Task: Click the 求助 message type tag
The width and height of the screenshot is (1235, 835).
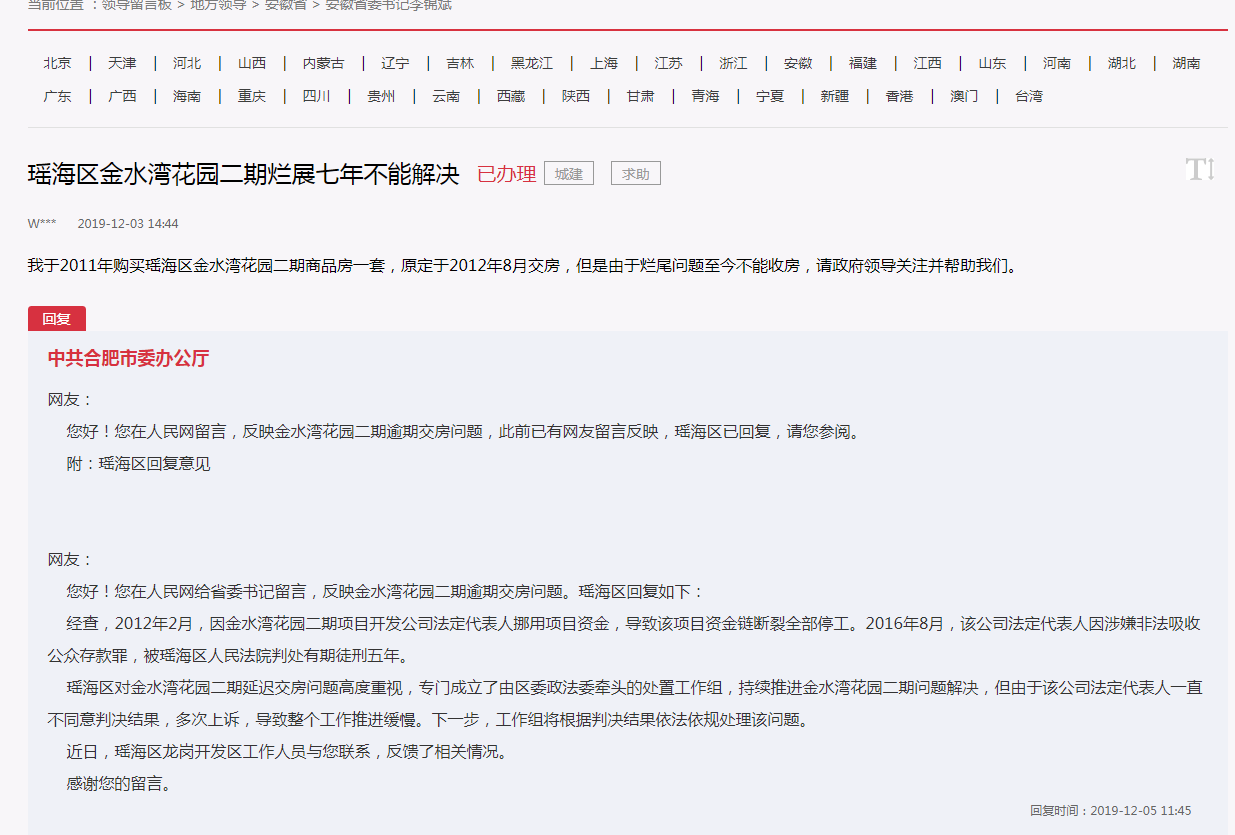Action: click(636, 174)
